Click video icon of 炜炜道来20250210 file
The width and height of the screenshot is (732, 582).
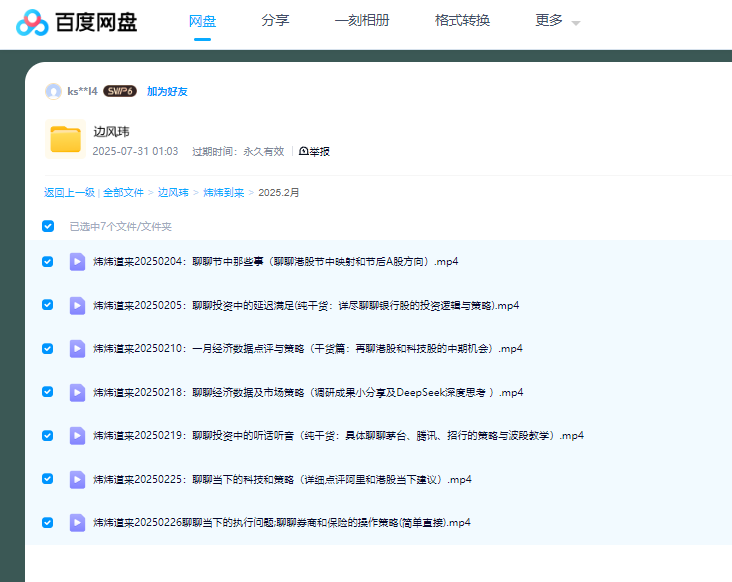77,348
